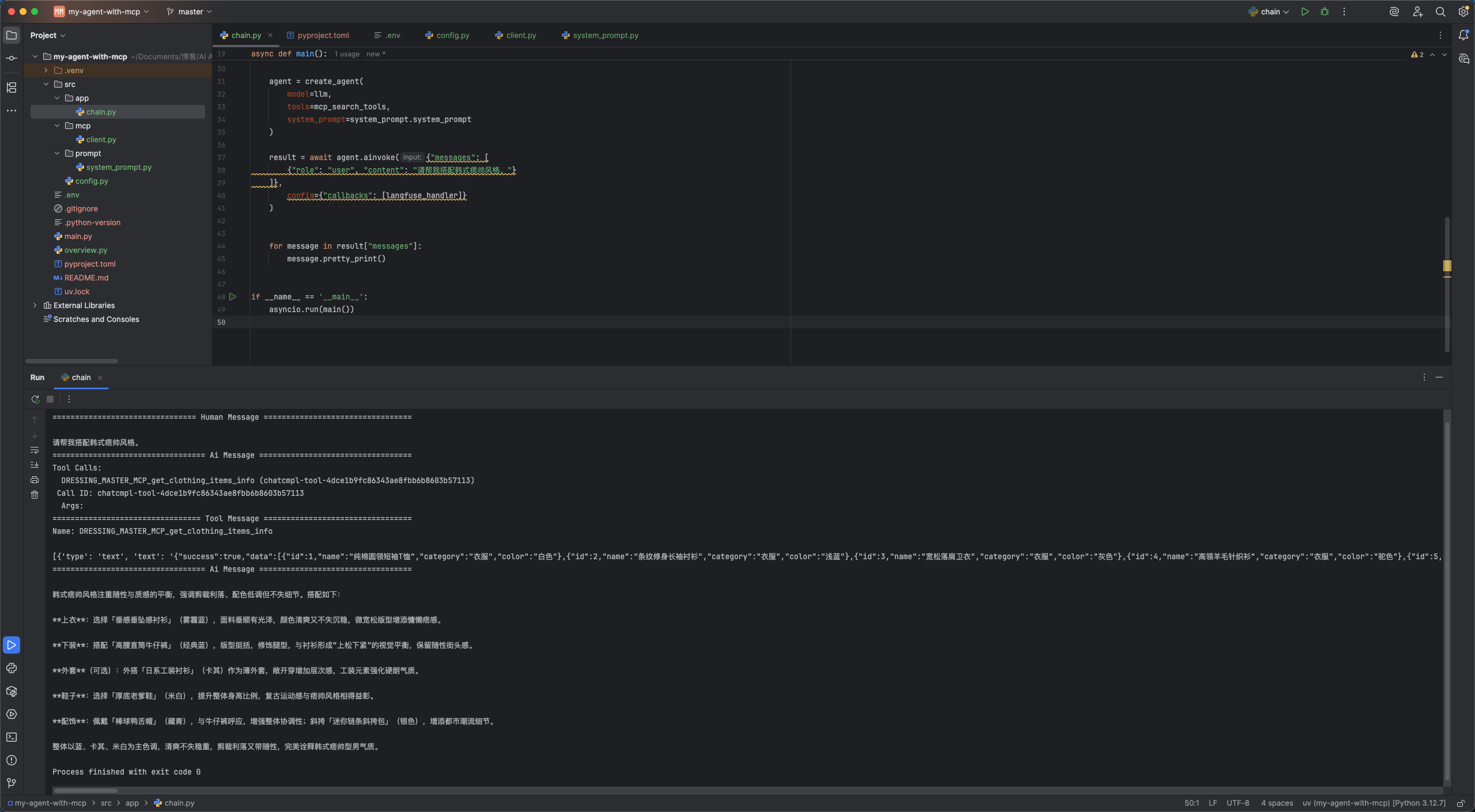Open the Python Console tool window
1475x812 pixels.
tap(12, 668)
